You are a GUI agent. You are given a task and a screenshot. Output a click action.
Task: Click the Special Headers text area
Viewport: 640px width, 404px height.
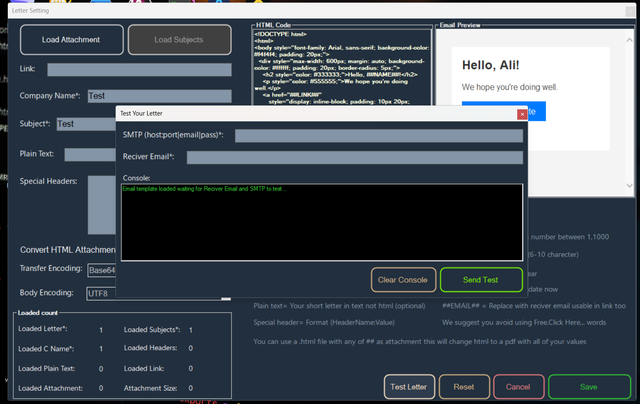click(101, 205)
